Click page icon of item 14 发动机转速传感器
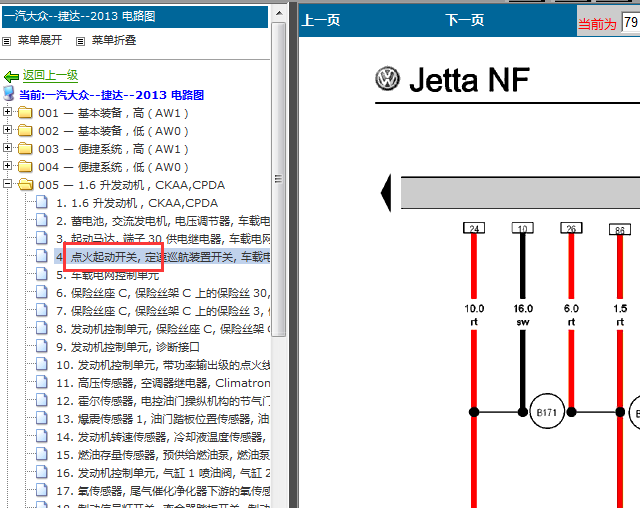The height and width of the screenshot is (508, 640). [x=41, y=436]
